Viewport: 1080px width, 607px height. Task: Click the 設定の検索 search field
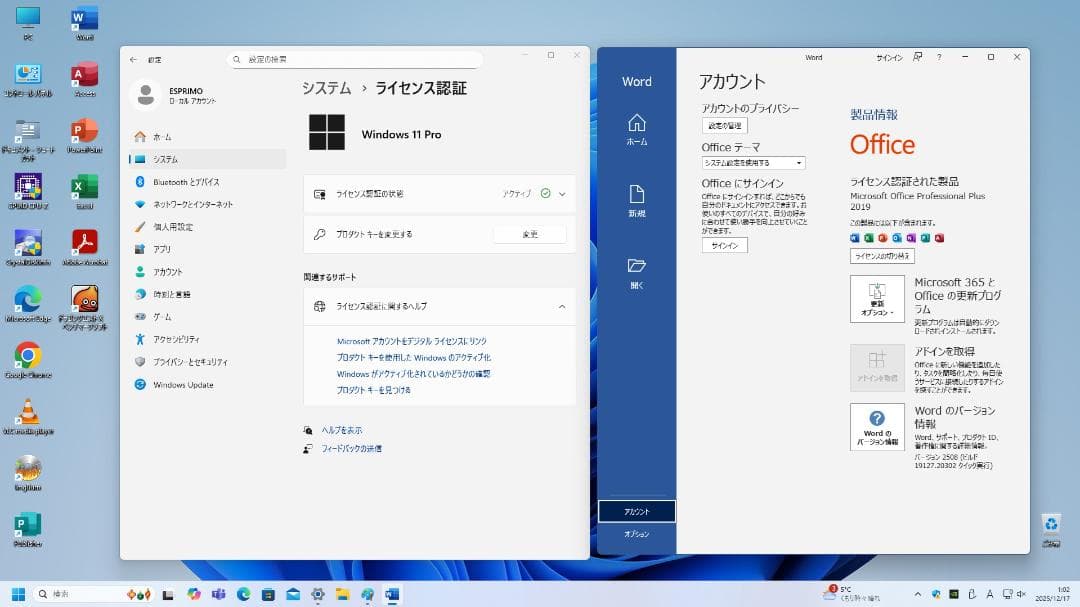pos(355,59)
